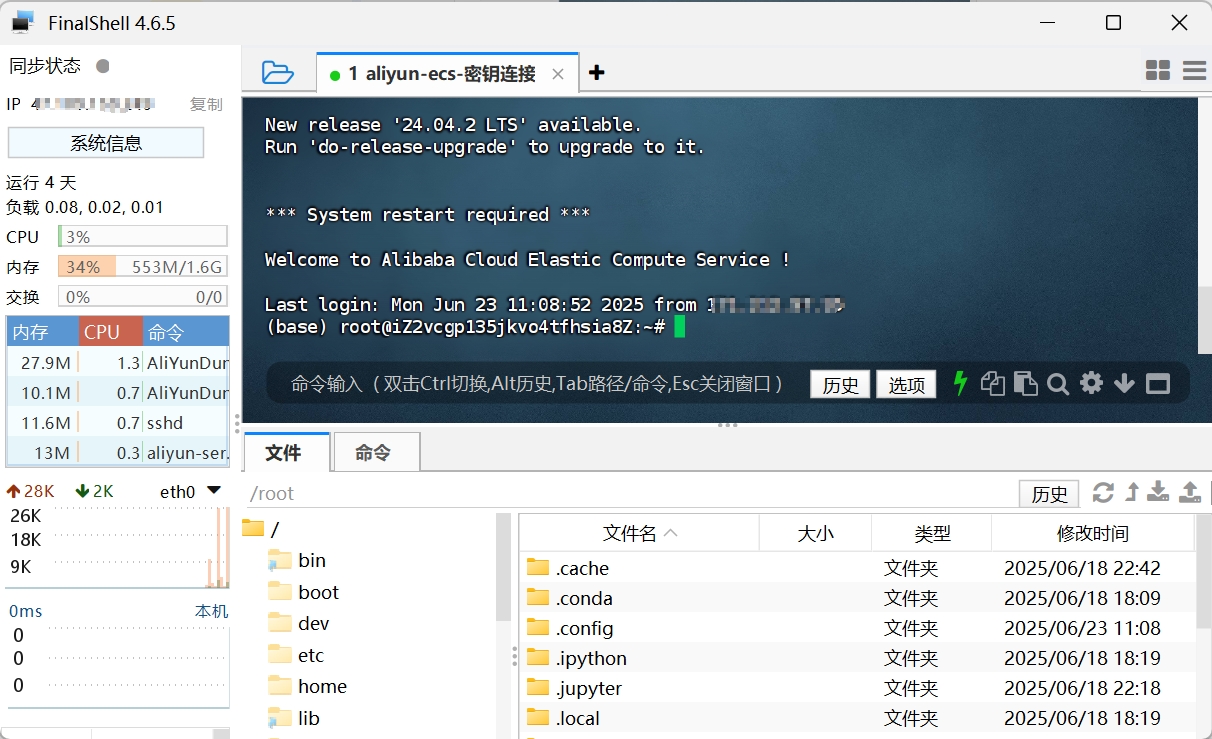Select the 27.9M AliYunDun process row
The image size is (1212, 739).
point(118,363)
